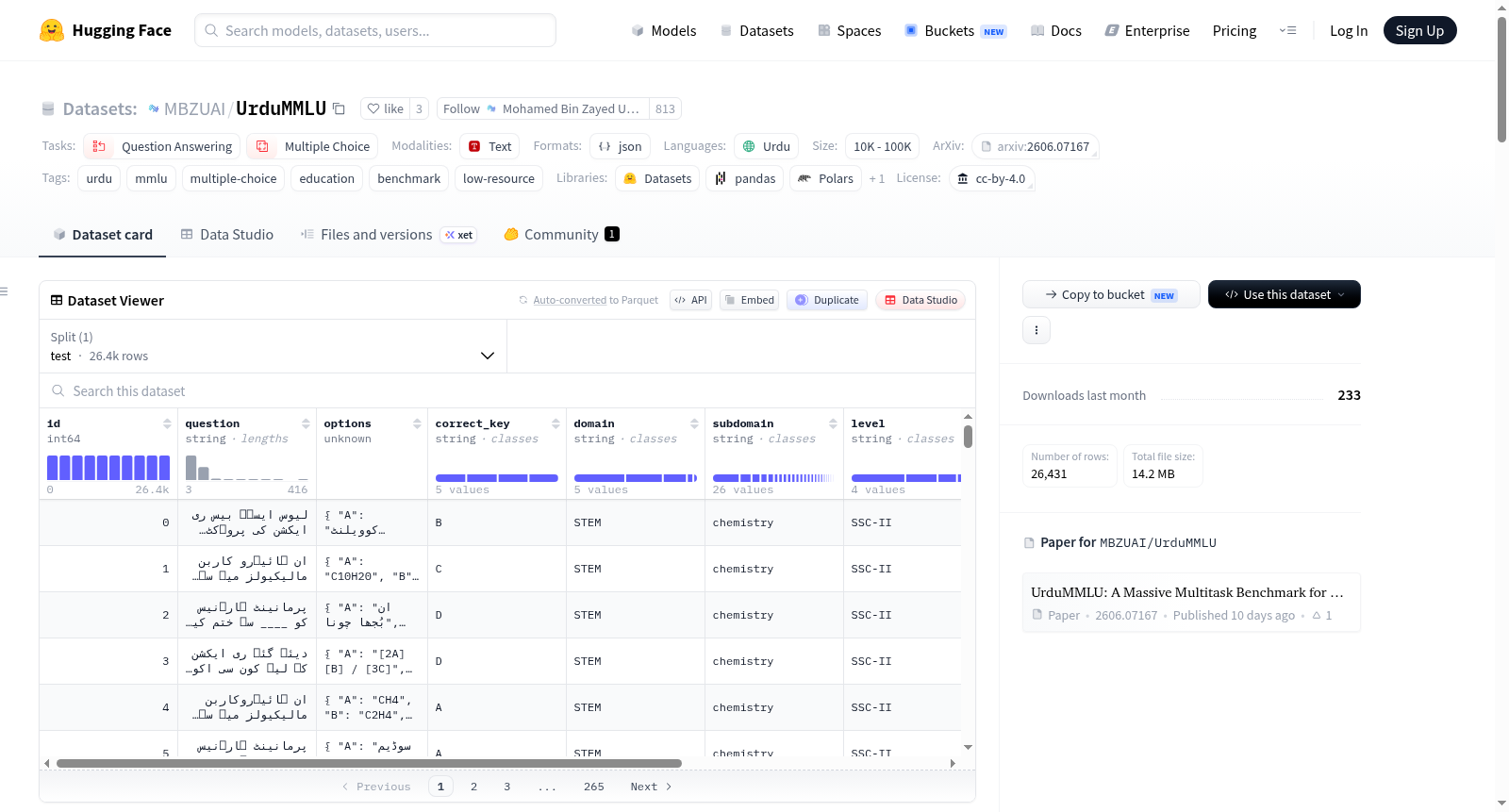Screen dimensions: 1509x812
Task: Click the Duplicate button
Action: pos(827,300)
